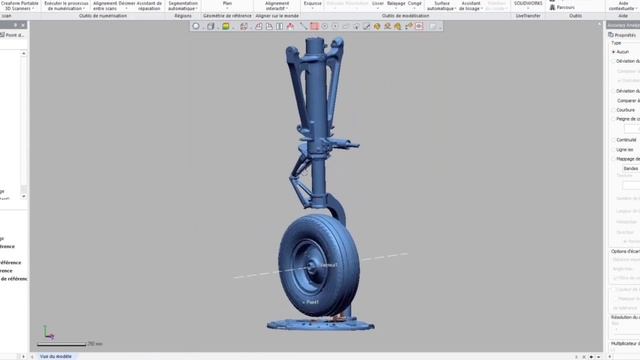
Task: Click the red dashed-square target icon
Action: click(x=419, y=26)
